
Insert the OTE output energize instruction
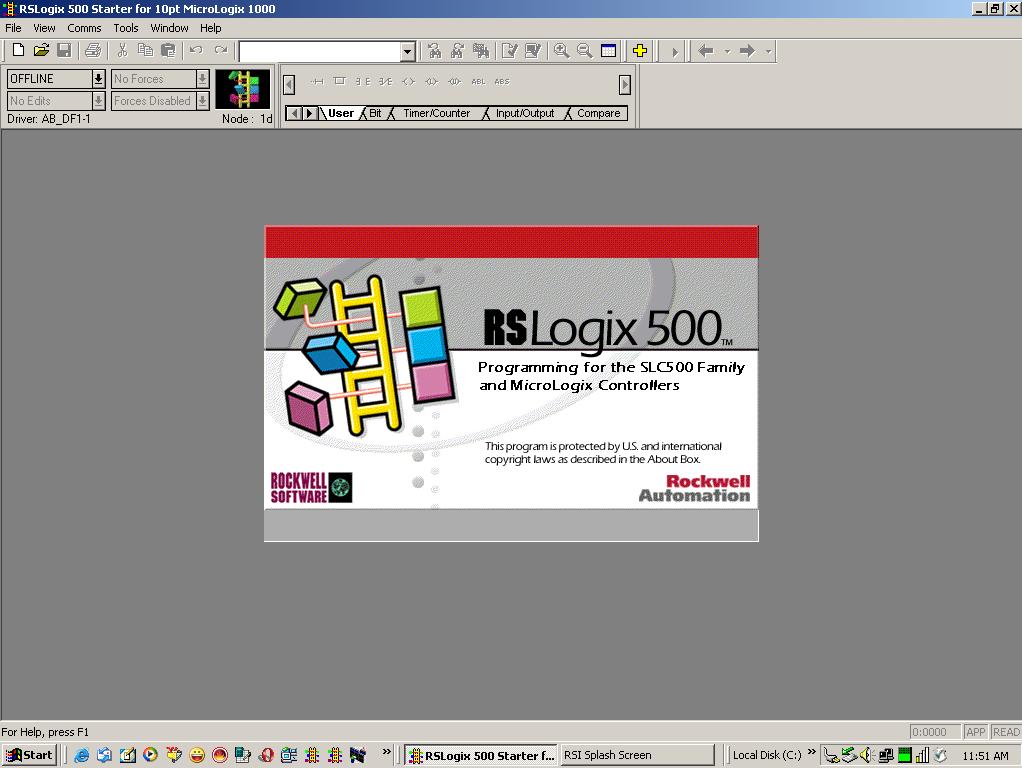pyautogui.click(x=409, y=81)
